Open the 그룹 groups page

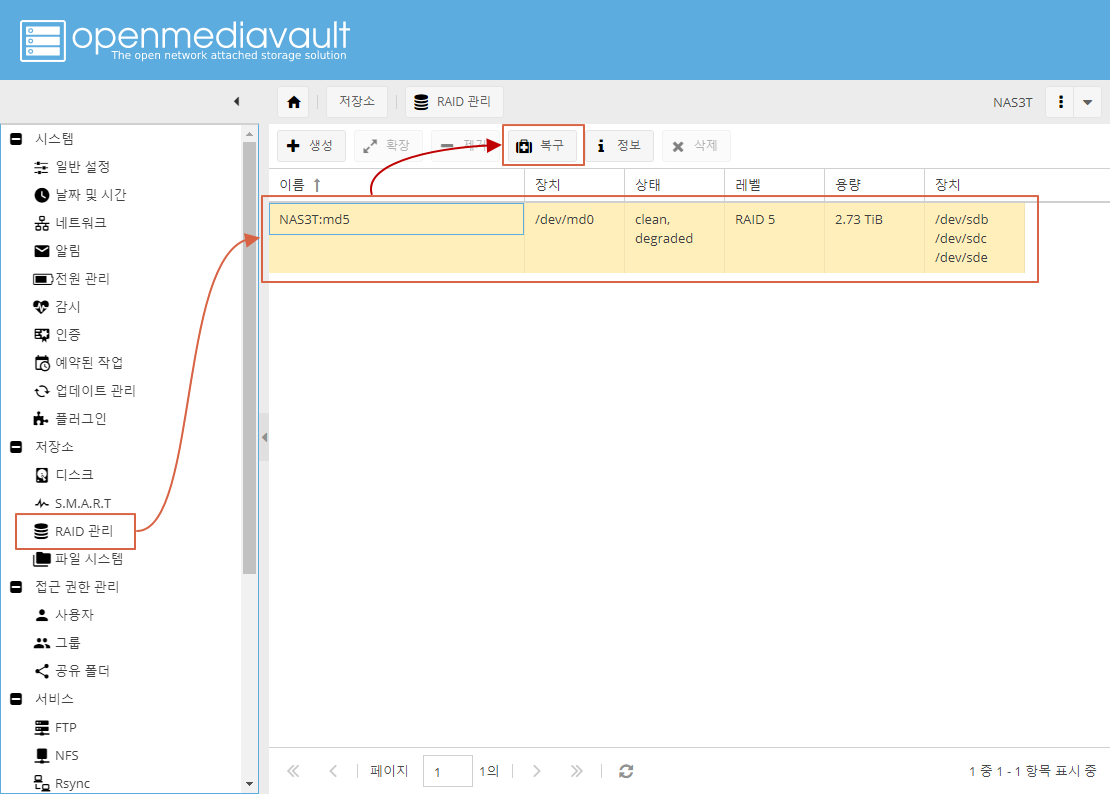(57, 643)
